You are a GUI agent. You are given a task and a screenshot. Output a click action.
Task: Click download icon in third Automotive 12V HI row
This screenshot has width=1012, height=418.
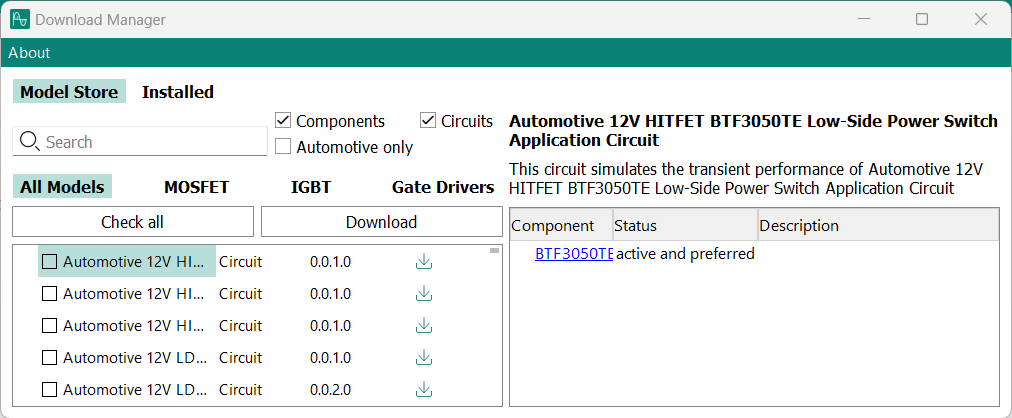424,326
